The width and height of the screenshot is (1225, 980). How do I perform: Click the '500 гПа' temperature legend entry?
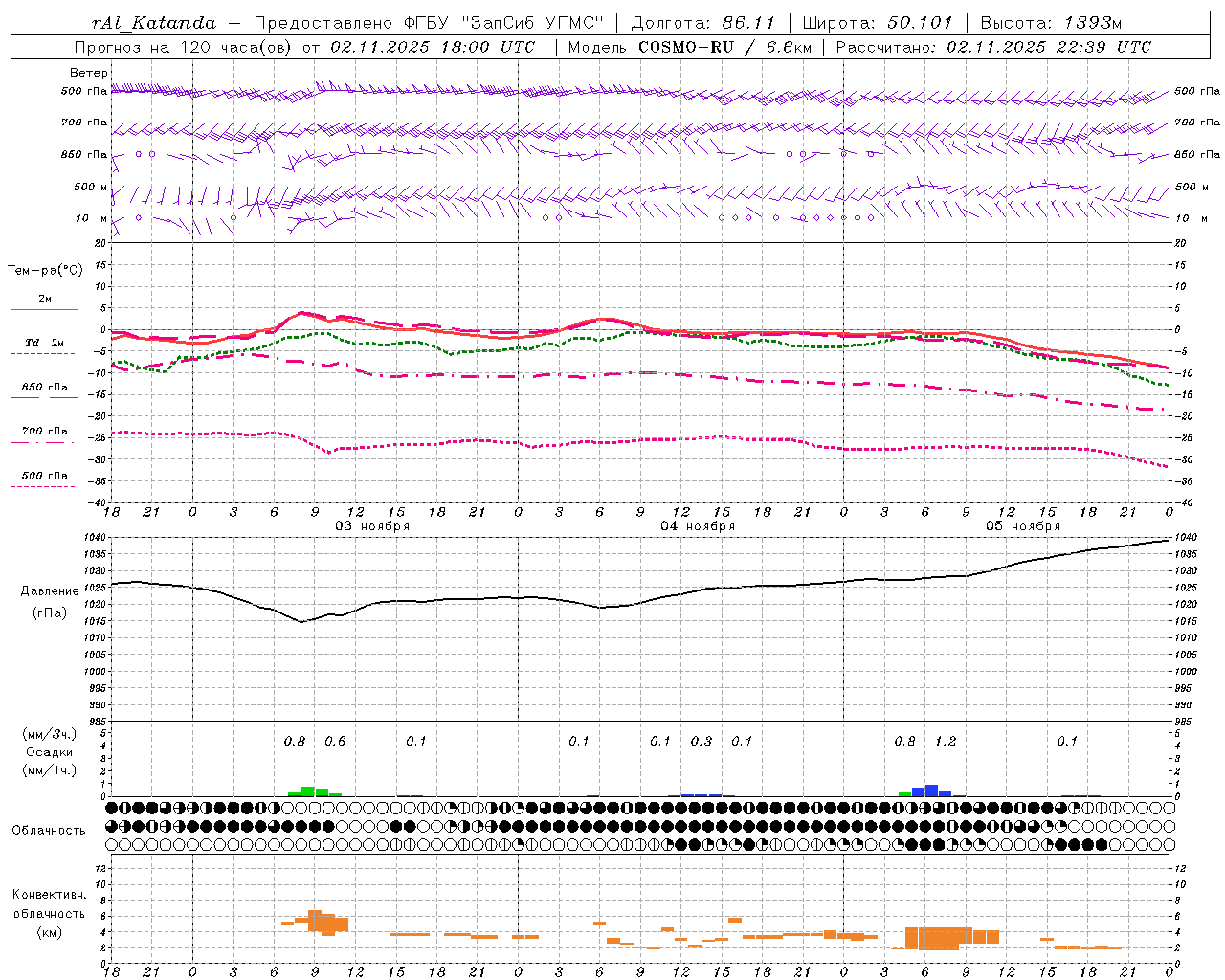45,476
